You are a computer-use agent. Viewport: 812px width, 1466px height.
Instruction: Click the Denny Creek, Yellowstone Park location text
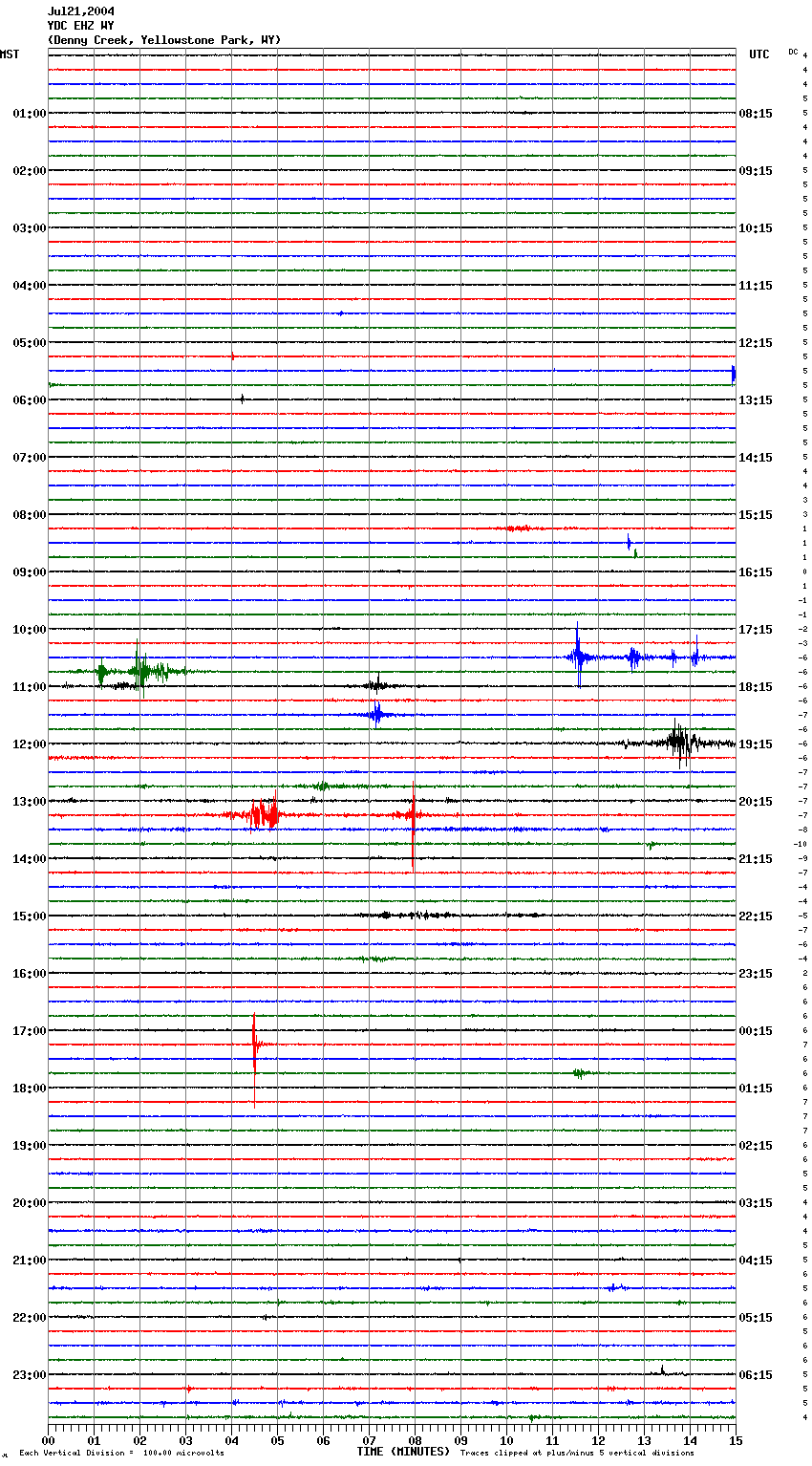(164, 40)
